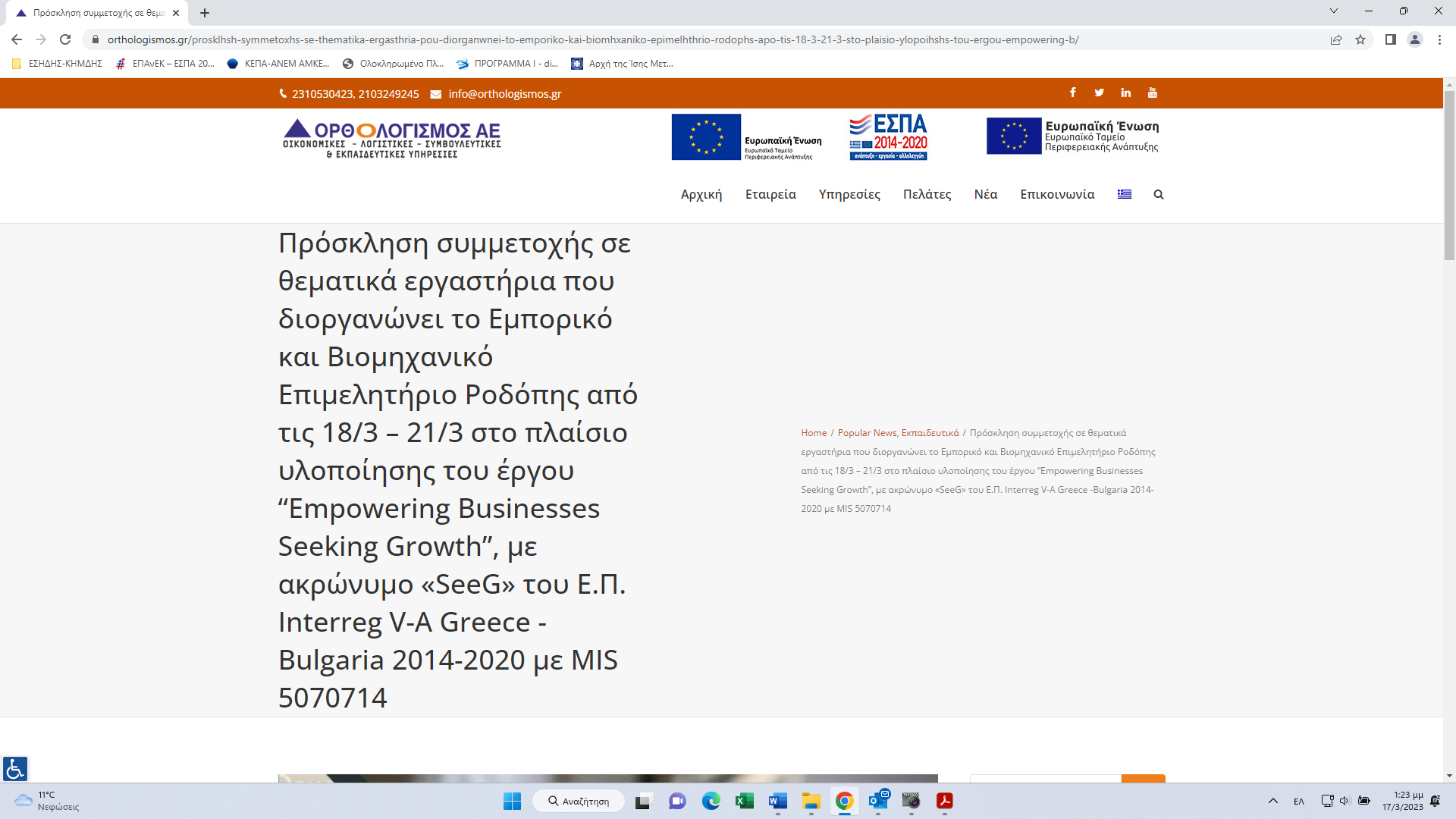
Task: Reload the current page
Action: [65, 39]
